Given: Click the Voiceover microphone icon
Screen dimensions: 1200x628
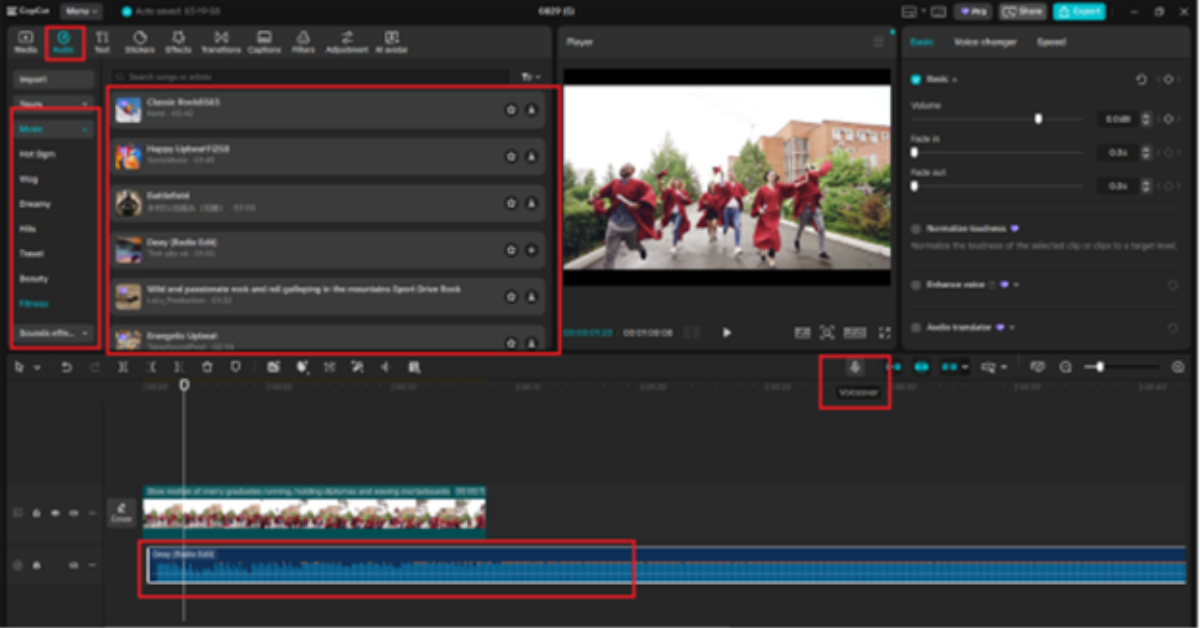Looking at the screenshot, I should click(x=854, y=368).
